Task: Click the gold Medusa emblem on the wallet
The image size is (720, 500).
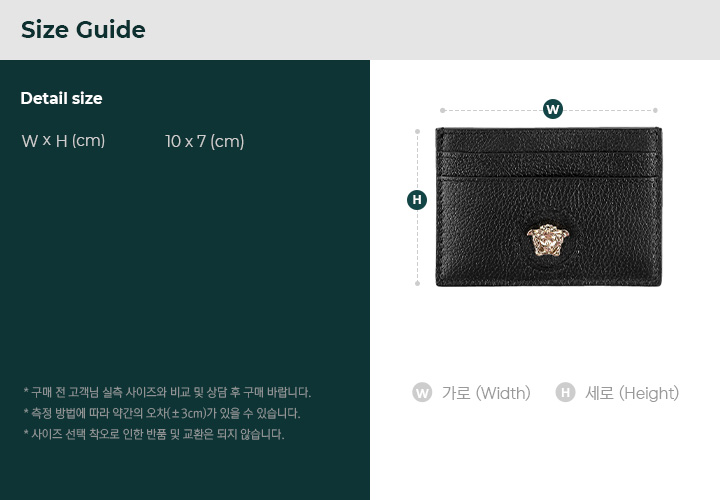Action: point(548,240)
